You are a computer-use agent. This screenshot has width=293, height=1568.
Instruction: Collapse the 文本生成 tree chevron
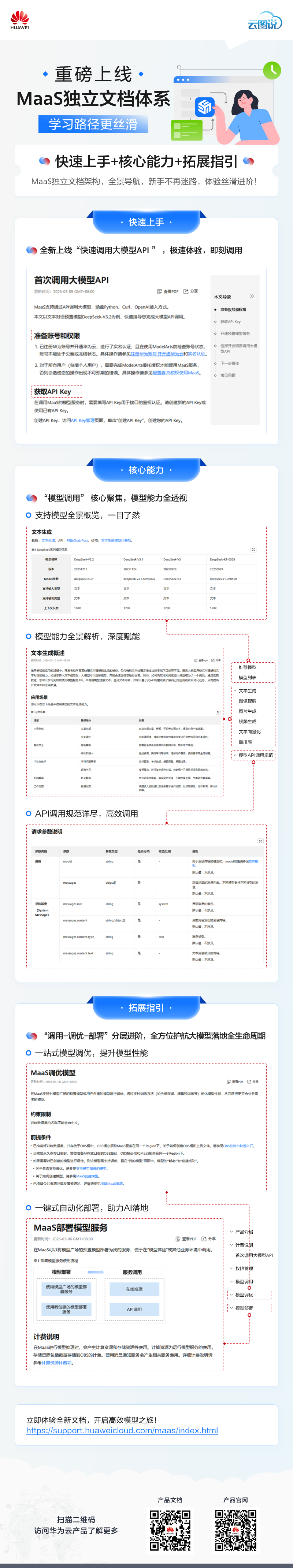tap(234, 691)
